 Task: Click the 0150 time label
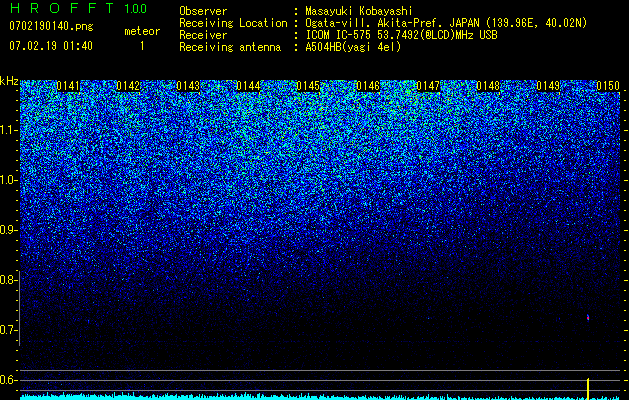click(608, 86)
